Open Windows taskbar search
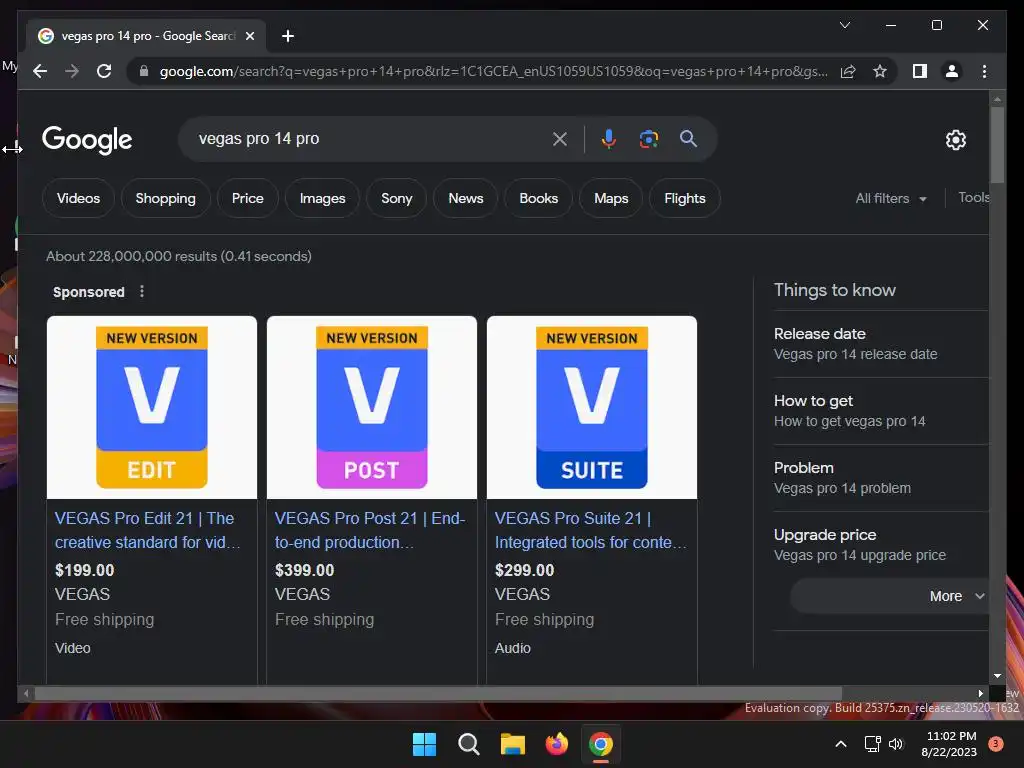 [x=469, y=744]
